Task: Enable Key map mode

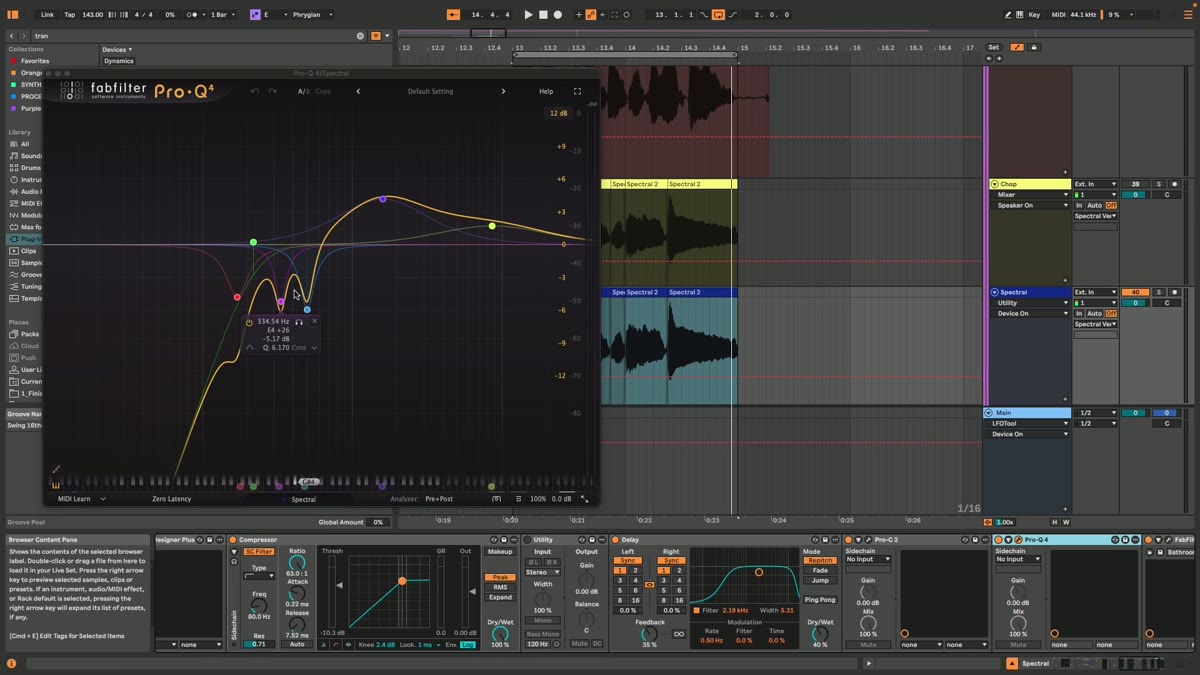Action: click(1034, 15)
